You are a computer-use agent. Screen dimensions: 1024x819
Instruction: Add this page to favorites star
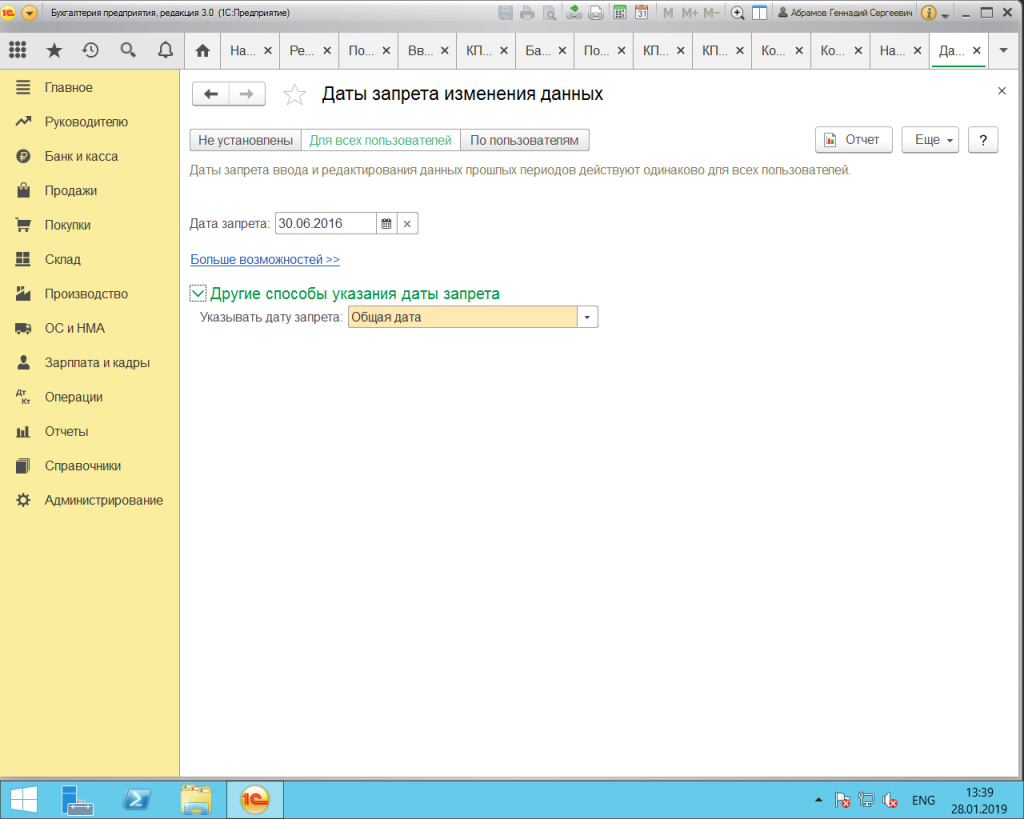point(294,95)
